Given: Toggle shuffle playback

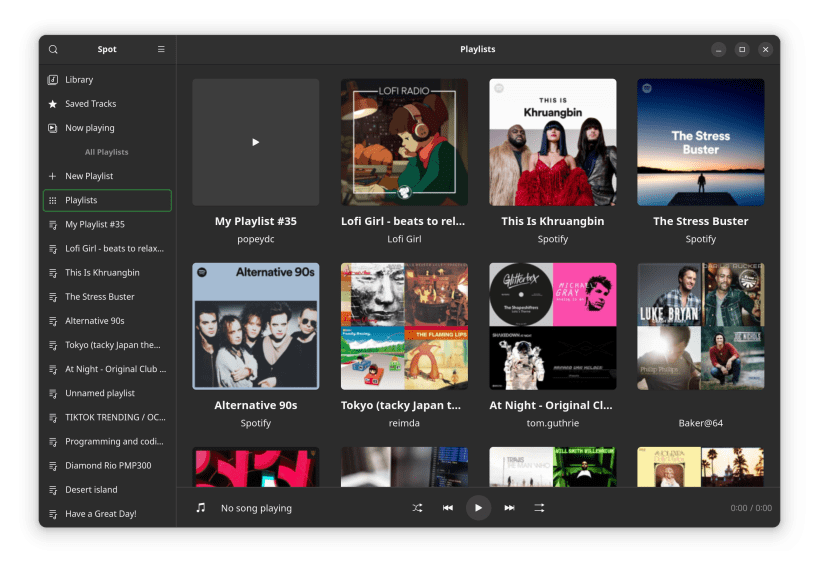Looking at the screenshot, I should (x=417, y=508).
